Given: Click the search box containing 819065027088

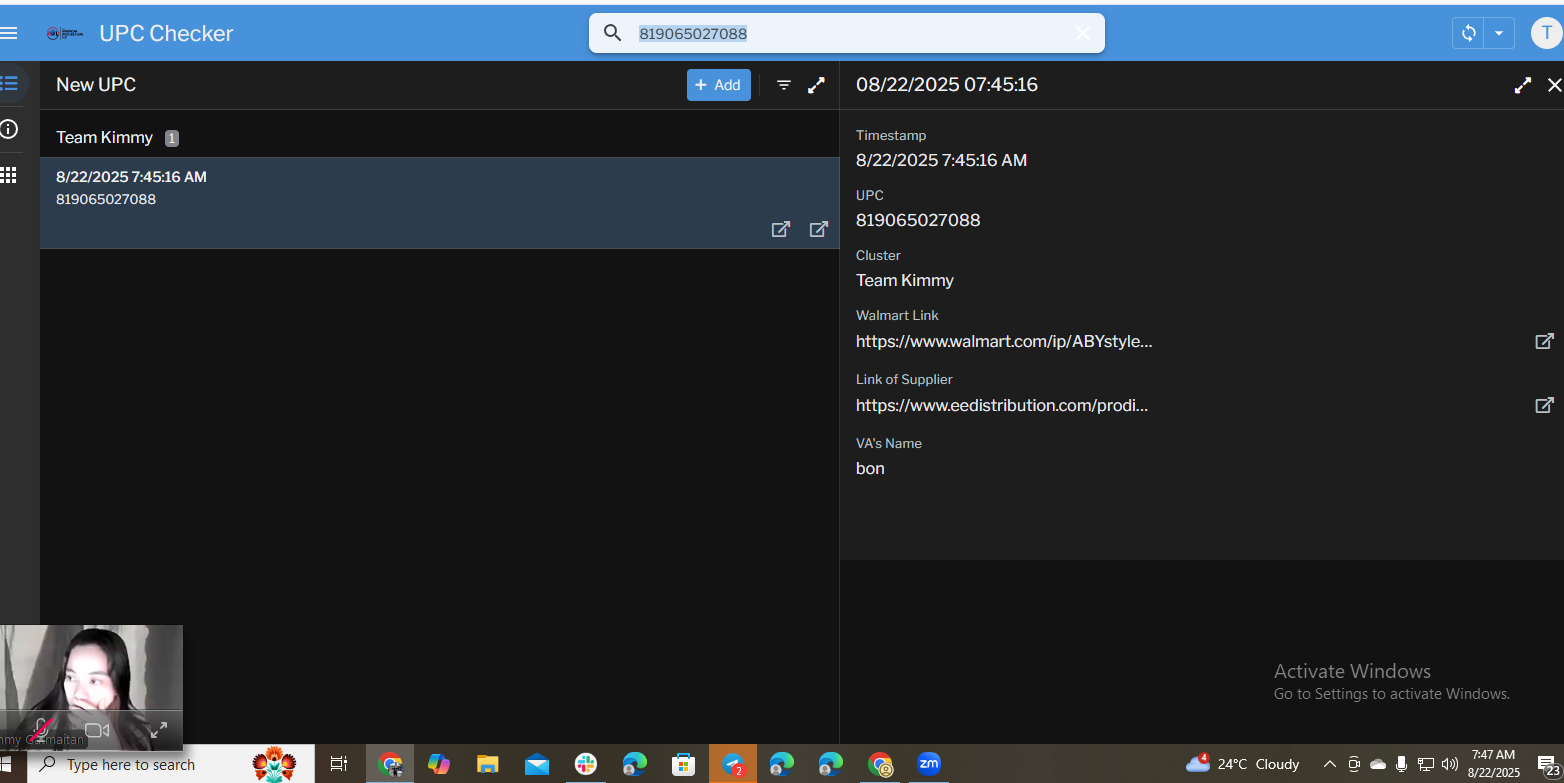Looking at the screenshot, I should 850,33.
